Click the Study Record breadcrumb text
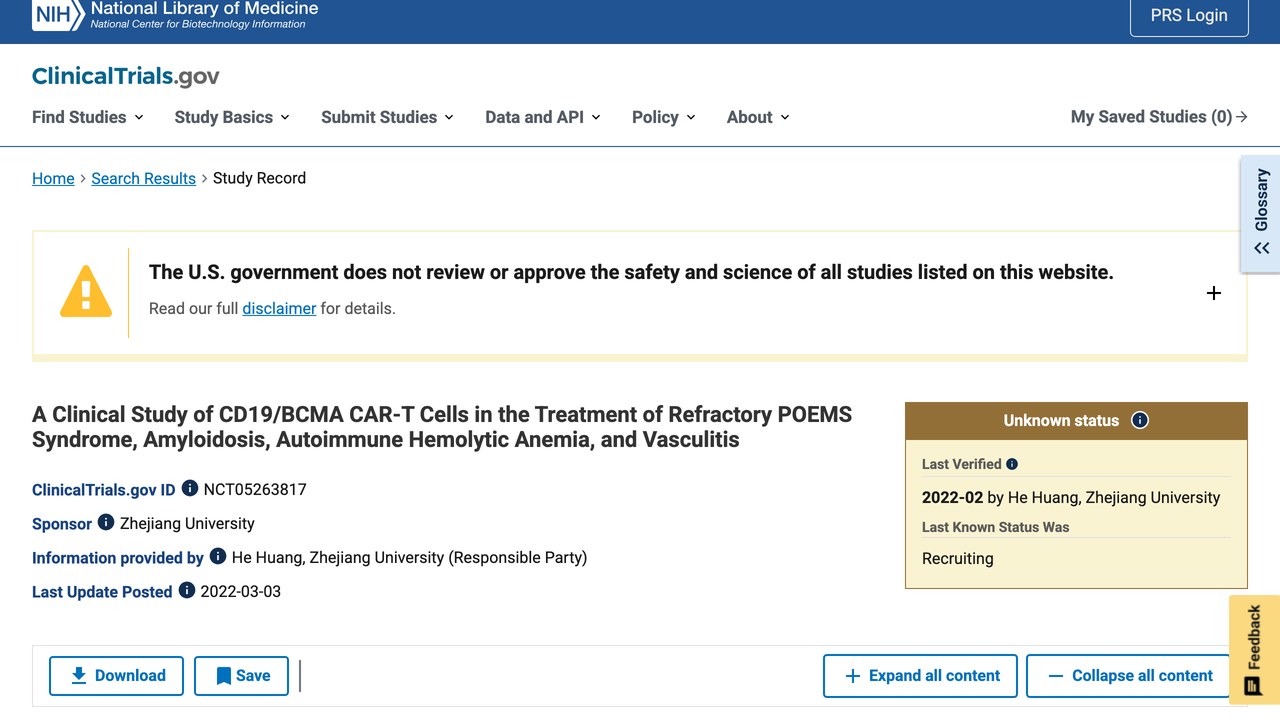 tap(259, 178)
